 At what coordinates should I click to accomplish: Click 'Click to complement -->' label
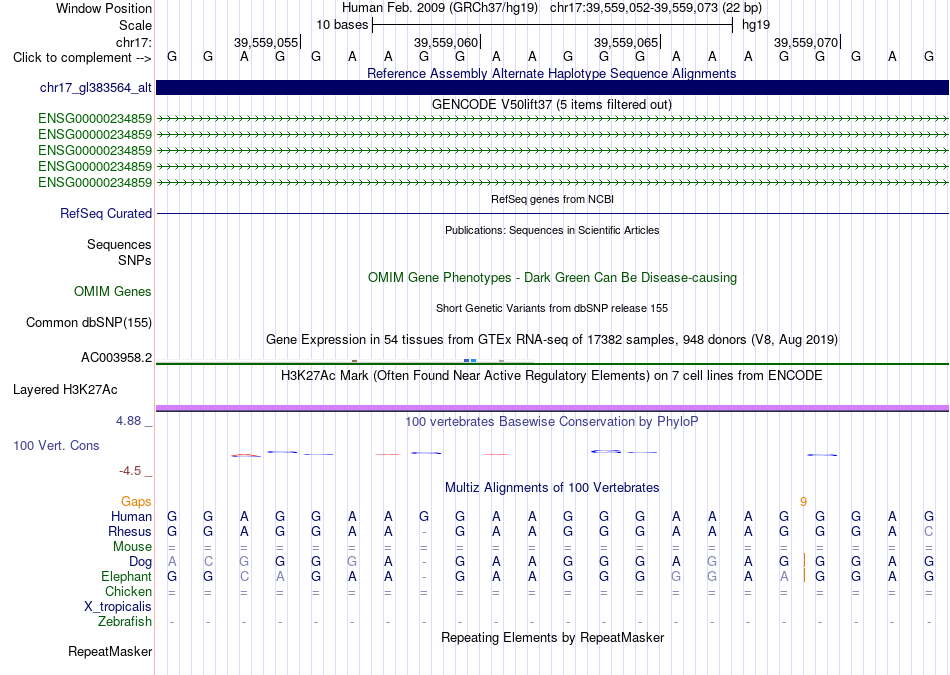(x=82, y=58)
